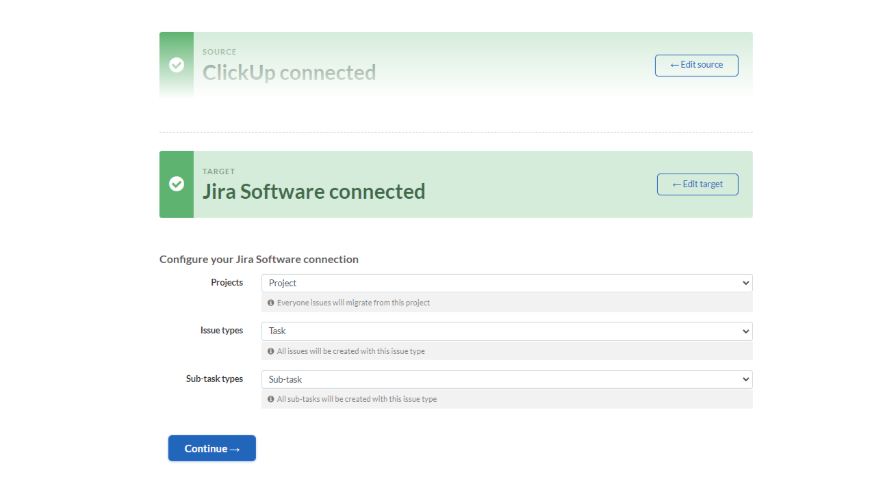The image size is (870, 494).
Task: Click the Jira Software connected heading
Action: coord(313,191)
